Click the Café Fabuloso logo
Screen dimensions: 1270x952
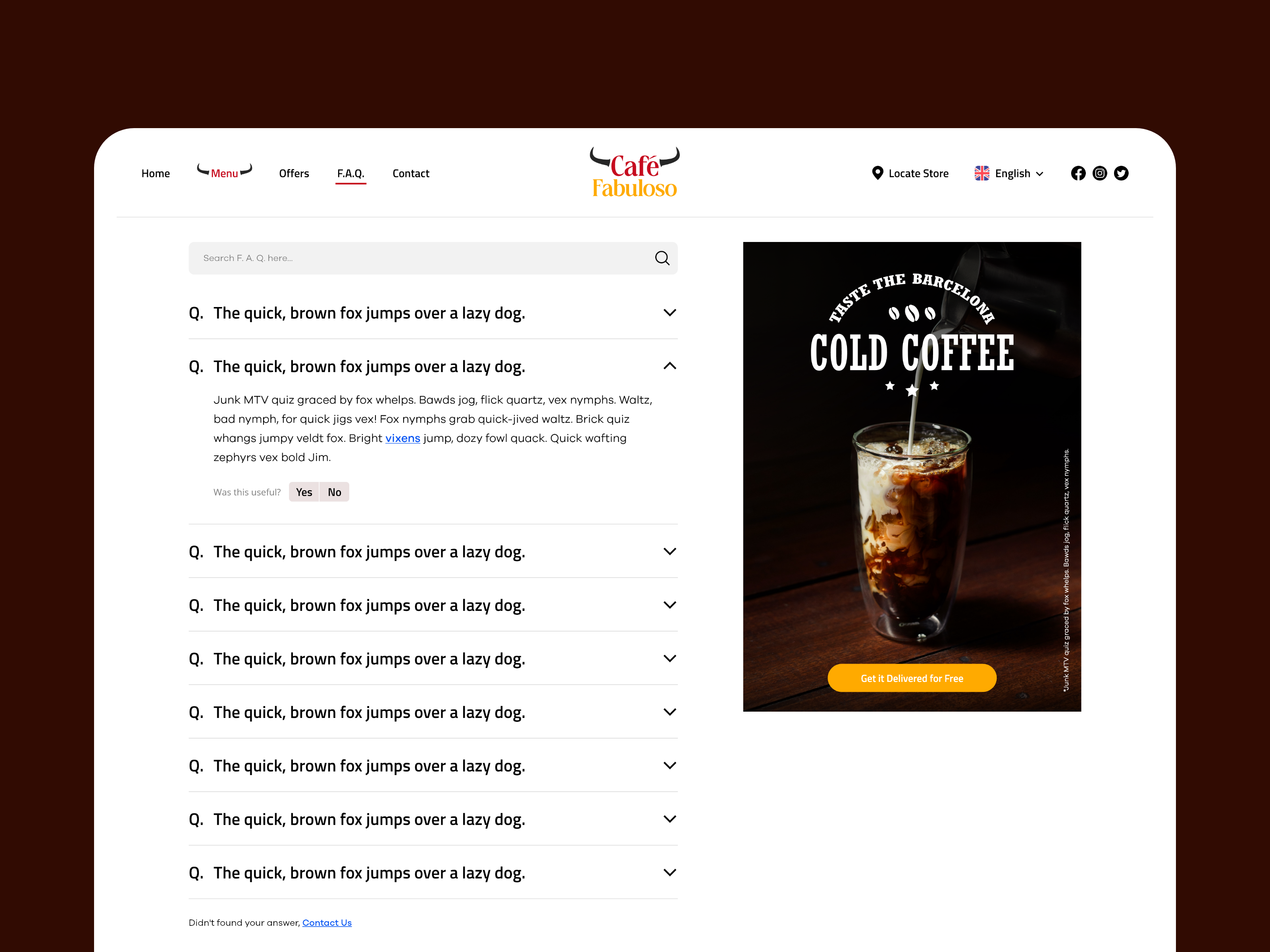(x=635, y=172)
